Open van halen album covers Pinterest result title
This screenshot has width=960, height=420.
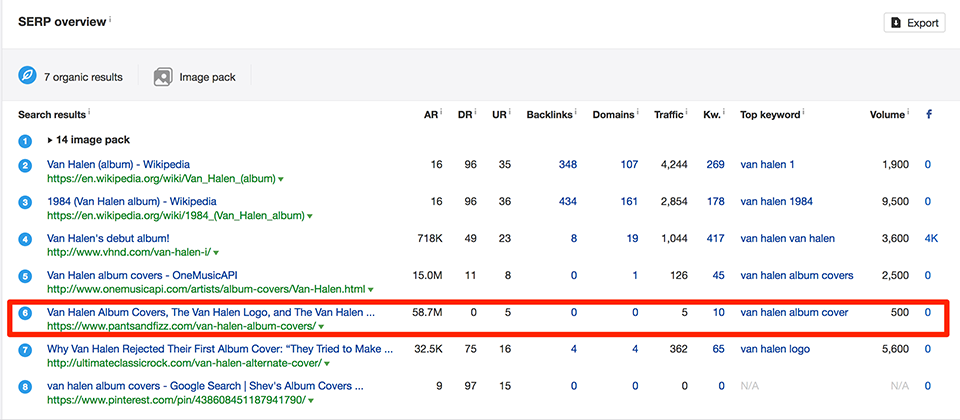click(206, 386)
